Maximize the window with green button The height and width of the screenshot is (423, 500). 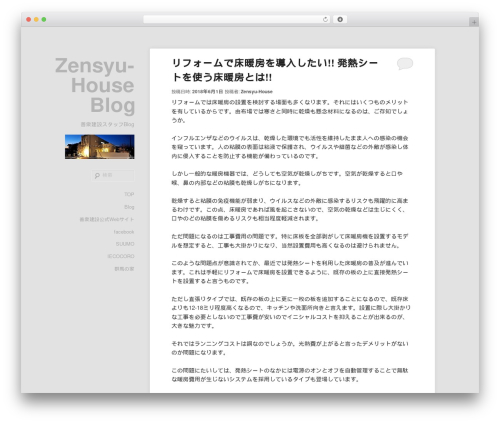pyautogui.click(x=44, y=20)
